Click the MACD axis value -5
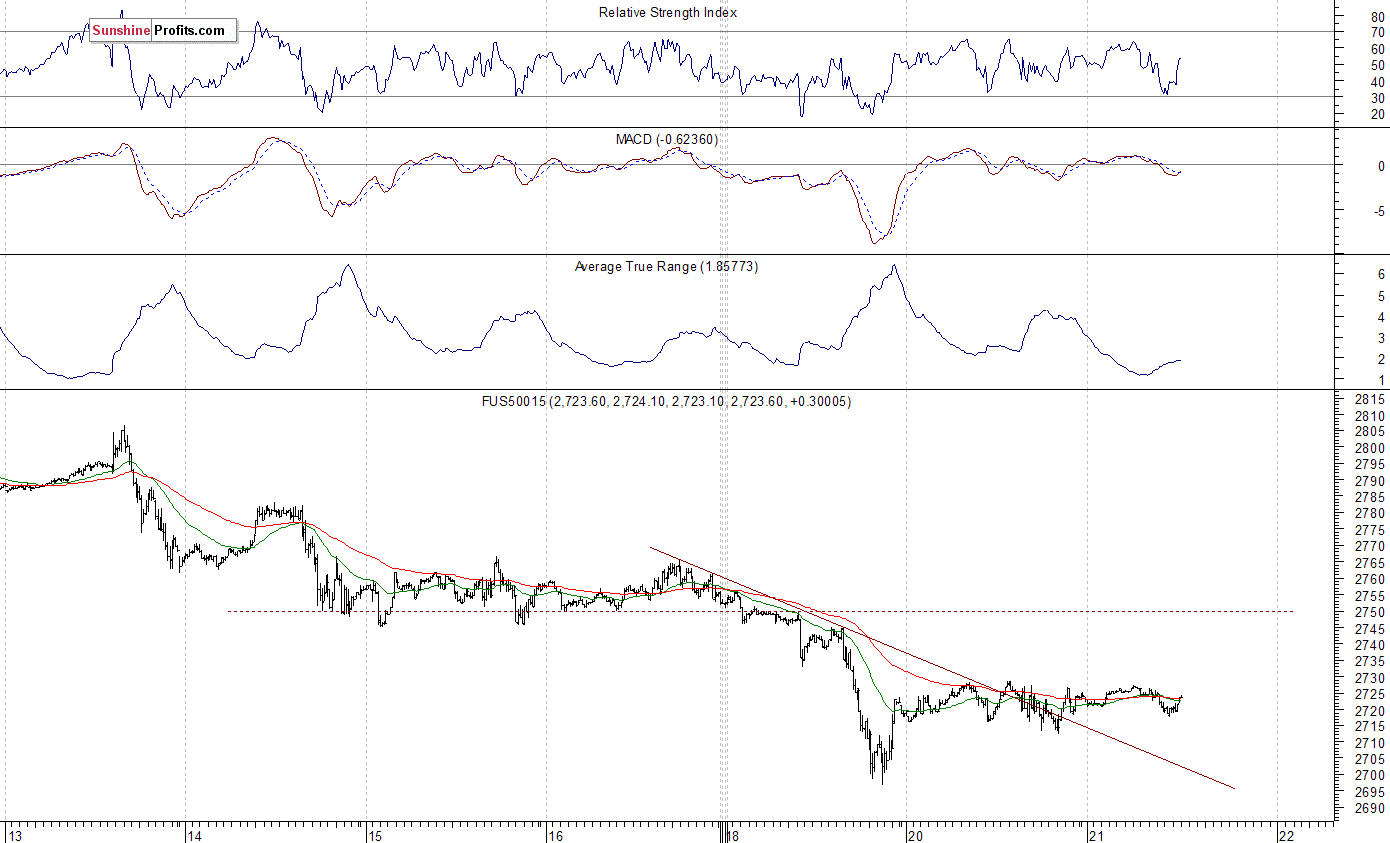The width and height of the screenshot is (1390, 843). pos(1379,212)
